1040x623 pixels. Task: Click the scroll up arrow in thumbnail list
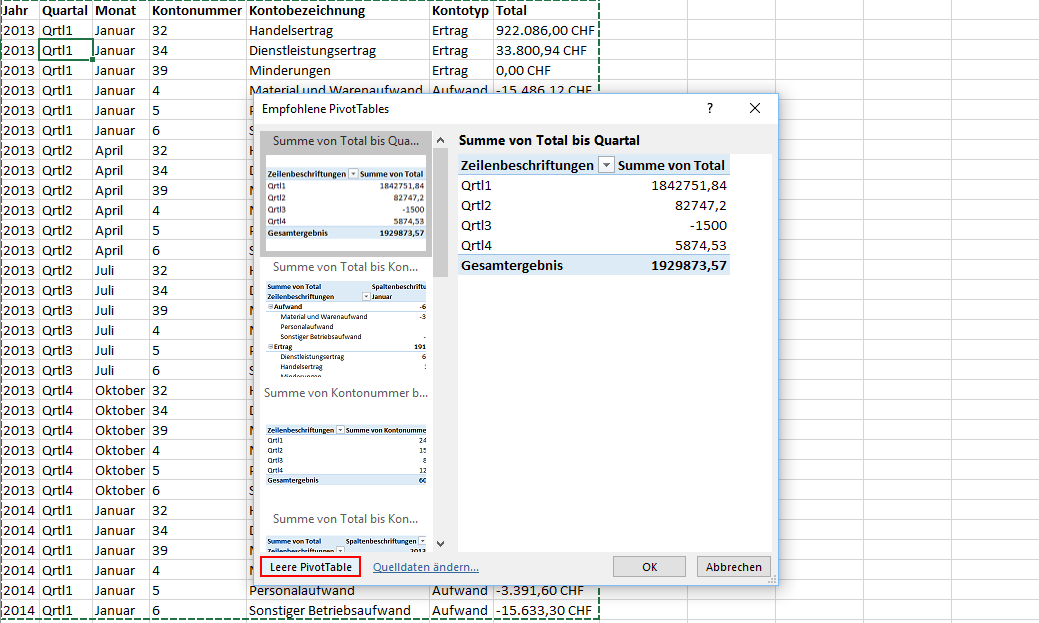point(441,141)
